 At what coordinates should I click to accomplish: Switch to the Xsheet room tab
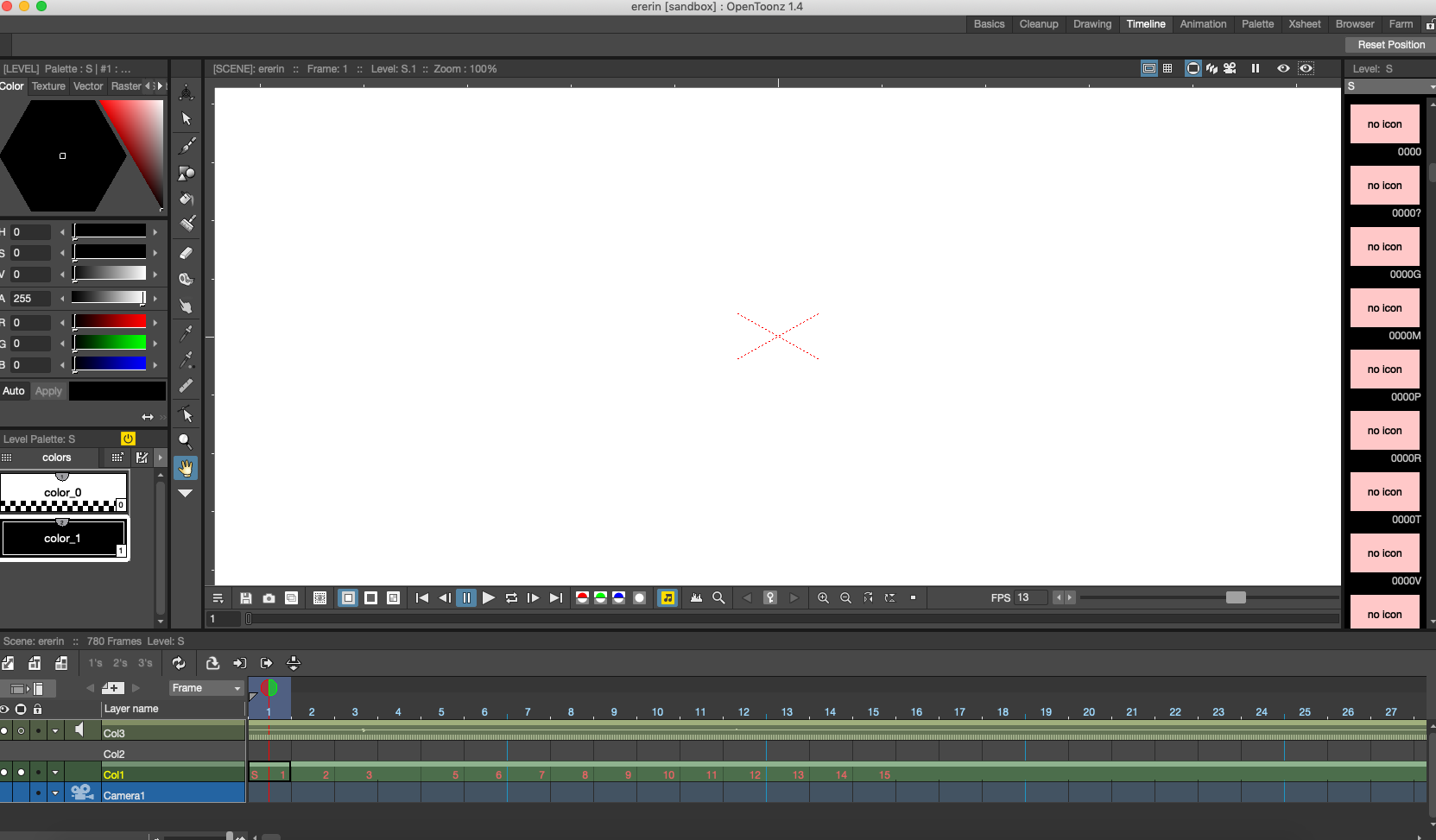click(1304, 24)
